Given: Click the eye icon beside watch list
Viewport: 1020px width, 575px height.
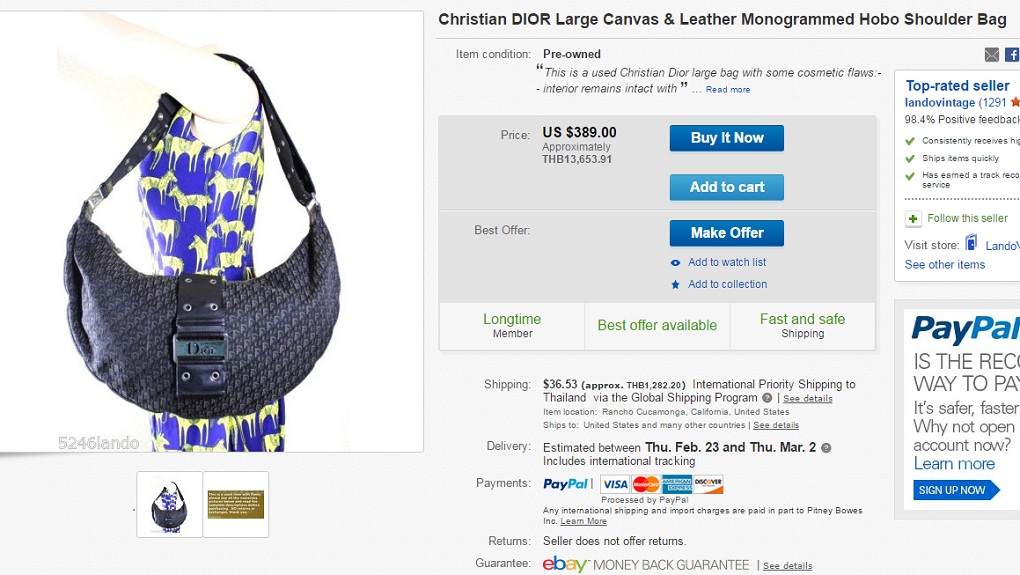Looking at the screenshot, I should tap(675, 263).
